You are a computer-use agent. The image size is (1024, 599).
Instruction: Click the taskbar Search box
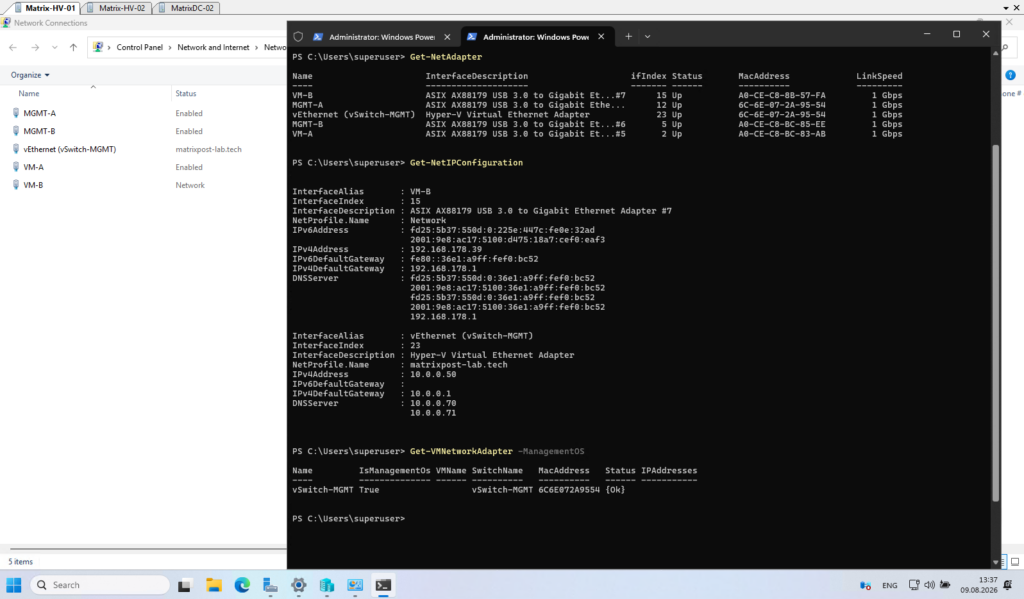[x=99, y=585]
